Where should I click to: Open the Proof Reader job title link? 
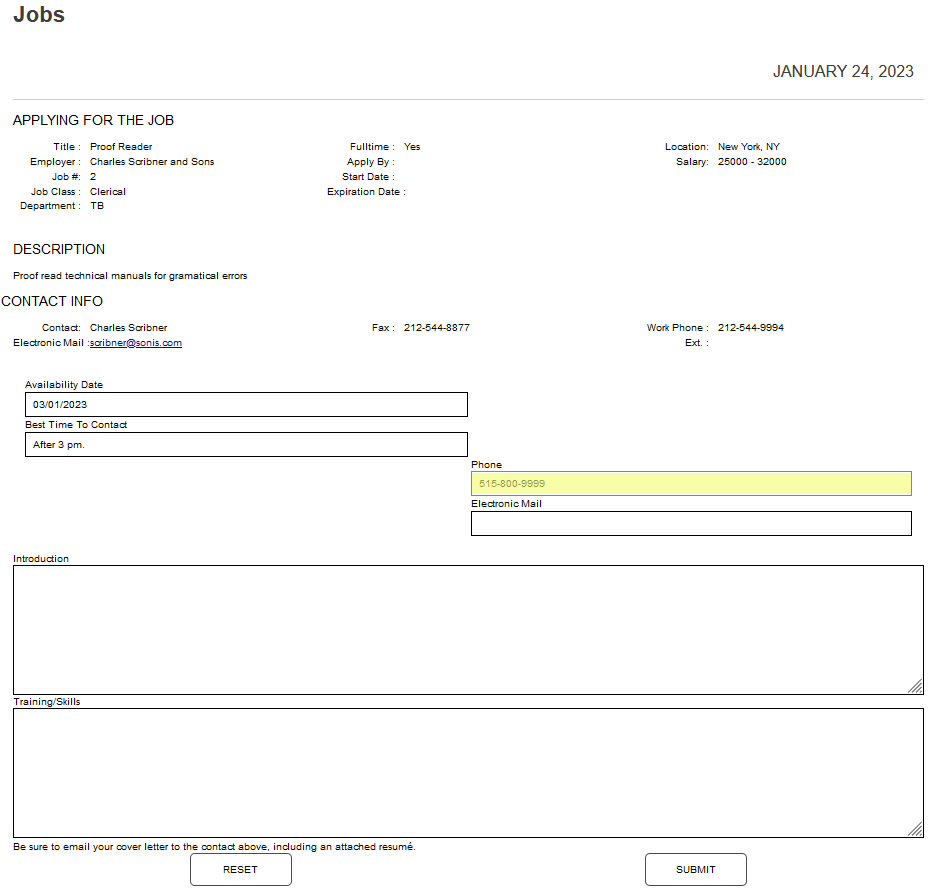point(120,146)
